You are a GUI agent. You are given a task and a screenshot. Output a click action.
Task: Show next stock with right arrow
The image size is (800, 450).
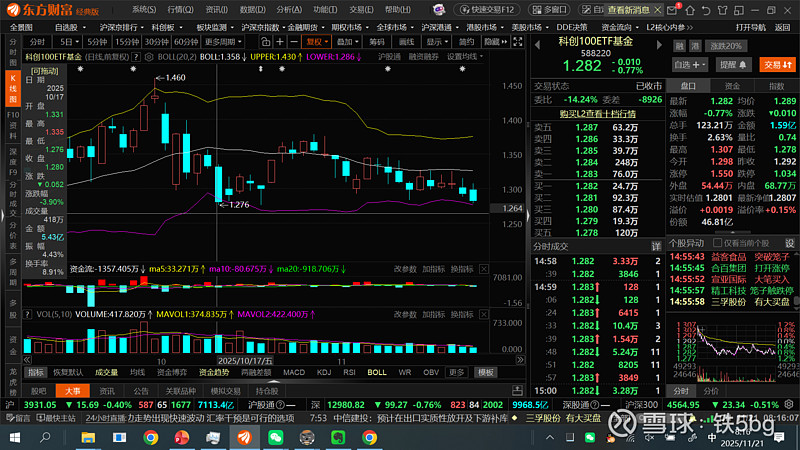pos(659,45)
